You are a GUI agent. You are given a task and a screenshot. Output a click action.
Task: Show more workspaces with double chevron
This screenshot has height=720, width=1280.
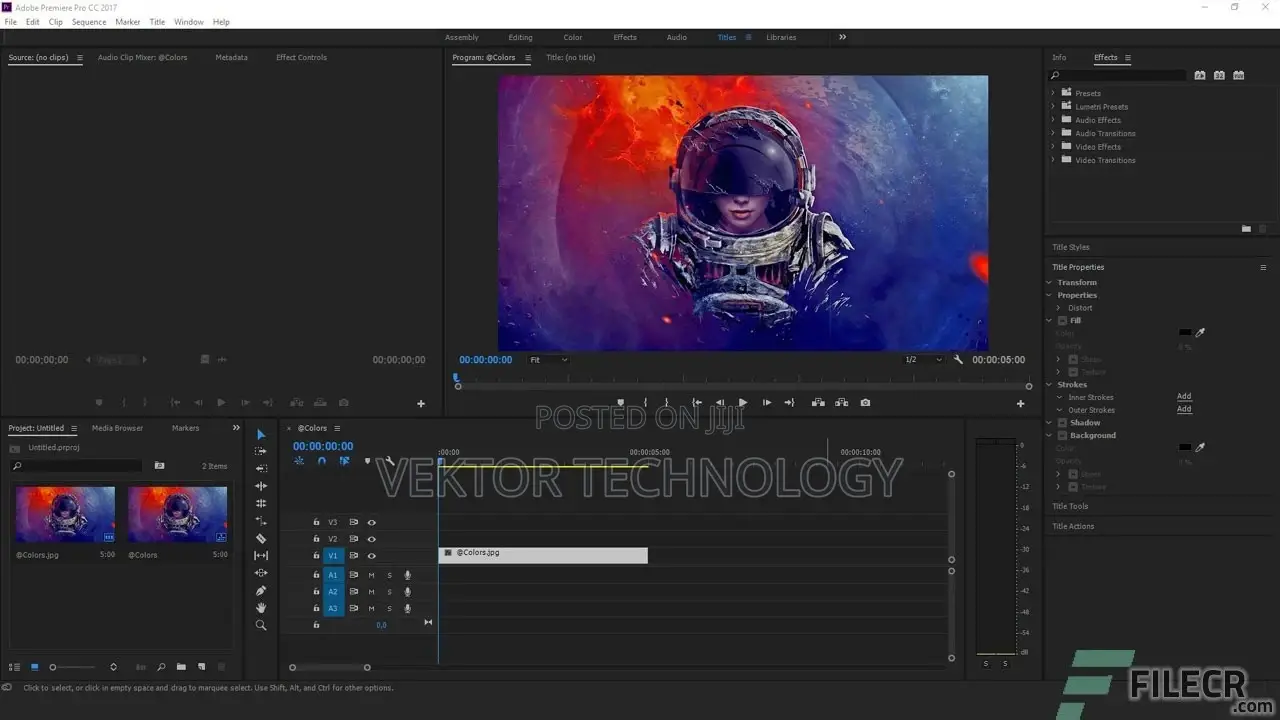click(x=842, y=37)
